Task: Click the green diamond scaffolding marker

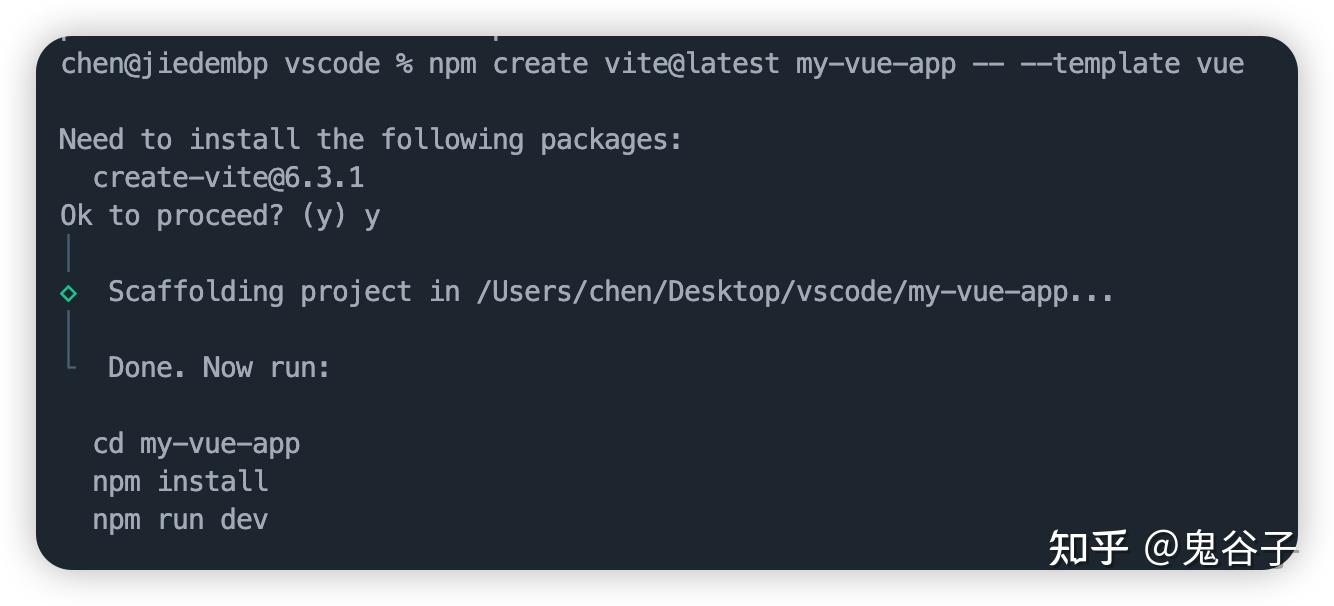Action: click(x=69, y=293)
